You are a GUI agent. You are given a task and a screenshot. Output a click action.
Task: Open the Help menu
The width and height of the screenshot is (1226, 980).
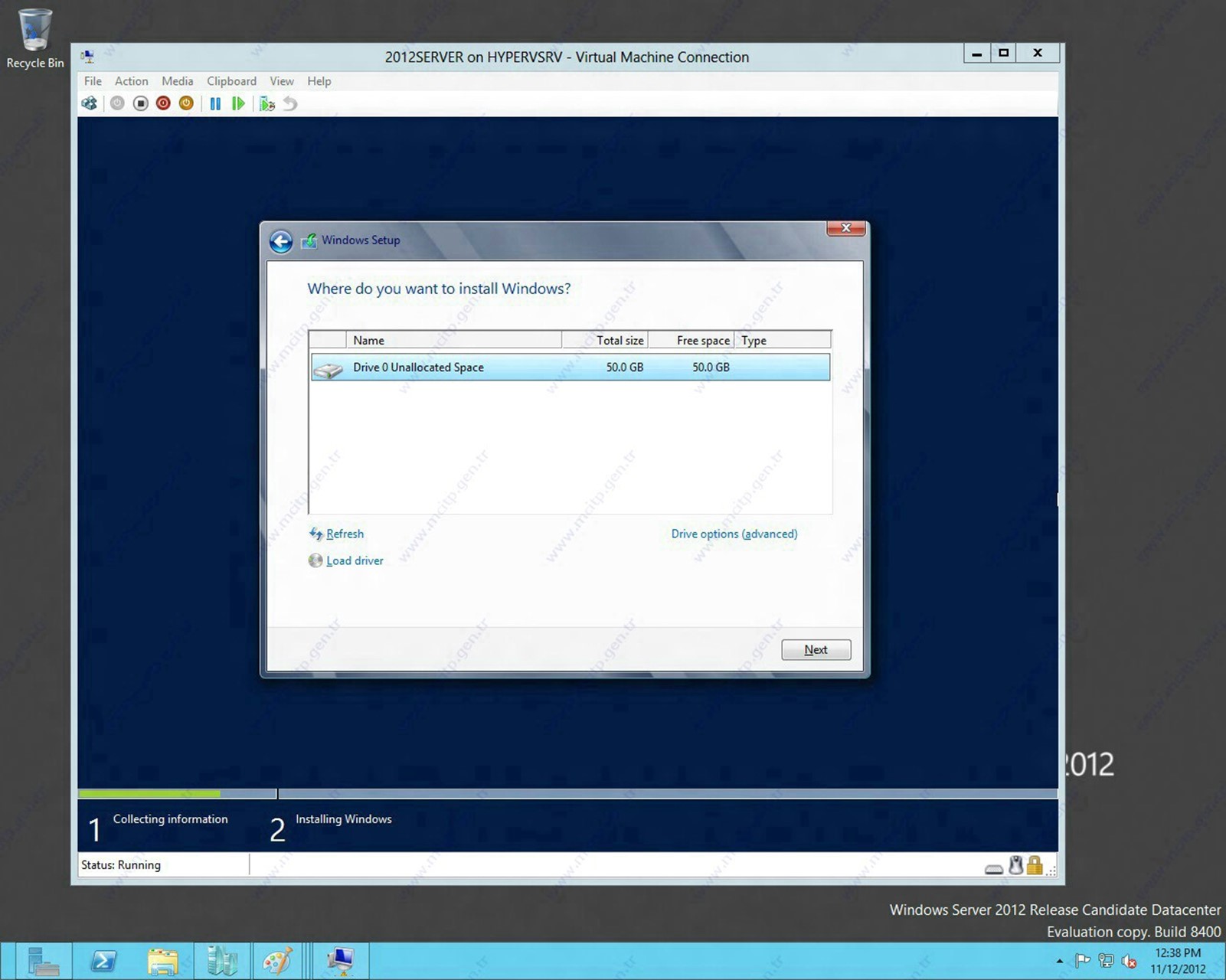(319, 81)
